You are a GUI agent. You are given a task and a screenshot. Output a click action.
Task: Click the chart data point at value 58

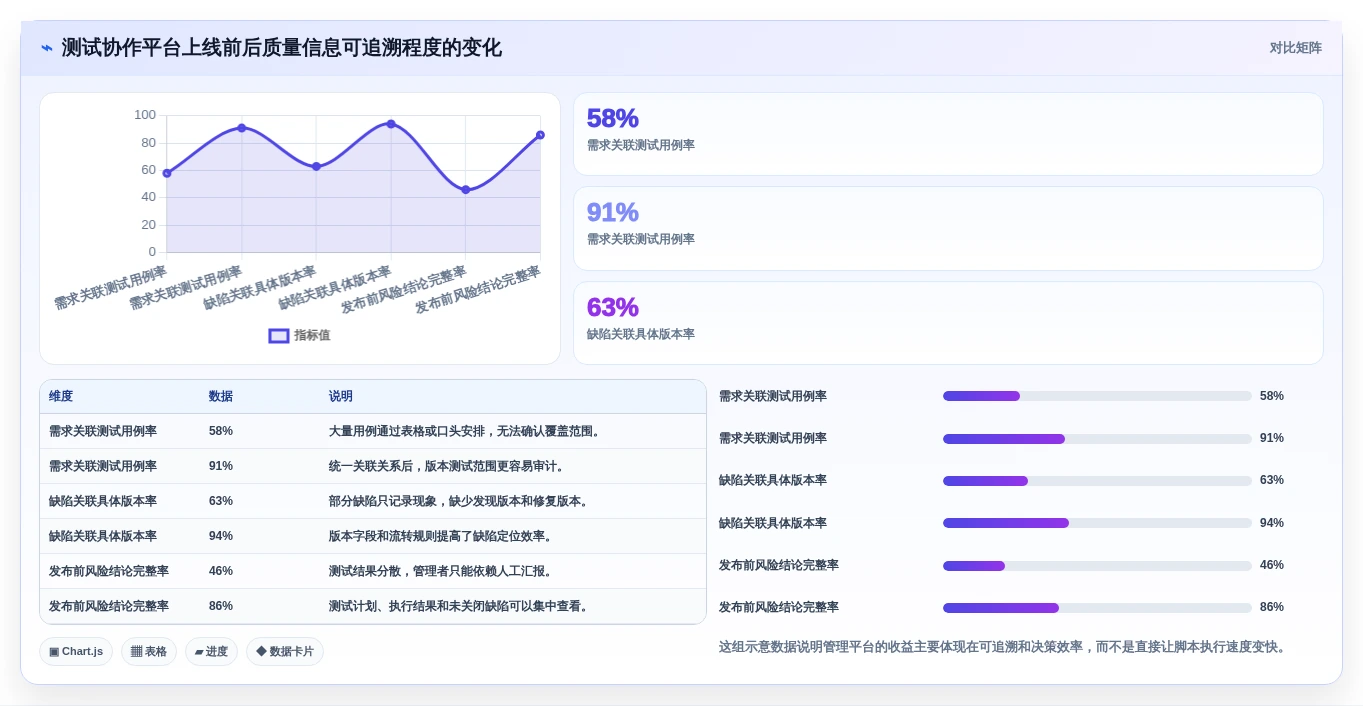[167, 173]
